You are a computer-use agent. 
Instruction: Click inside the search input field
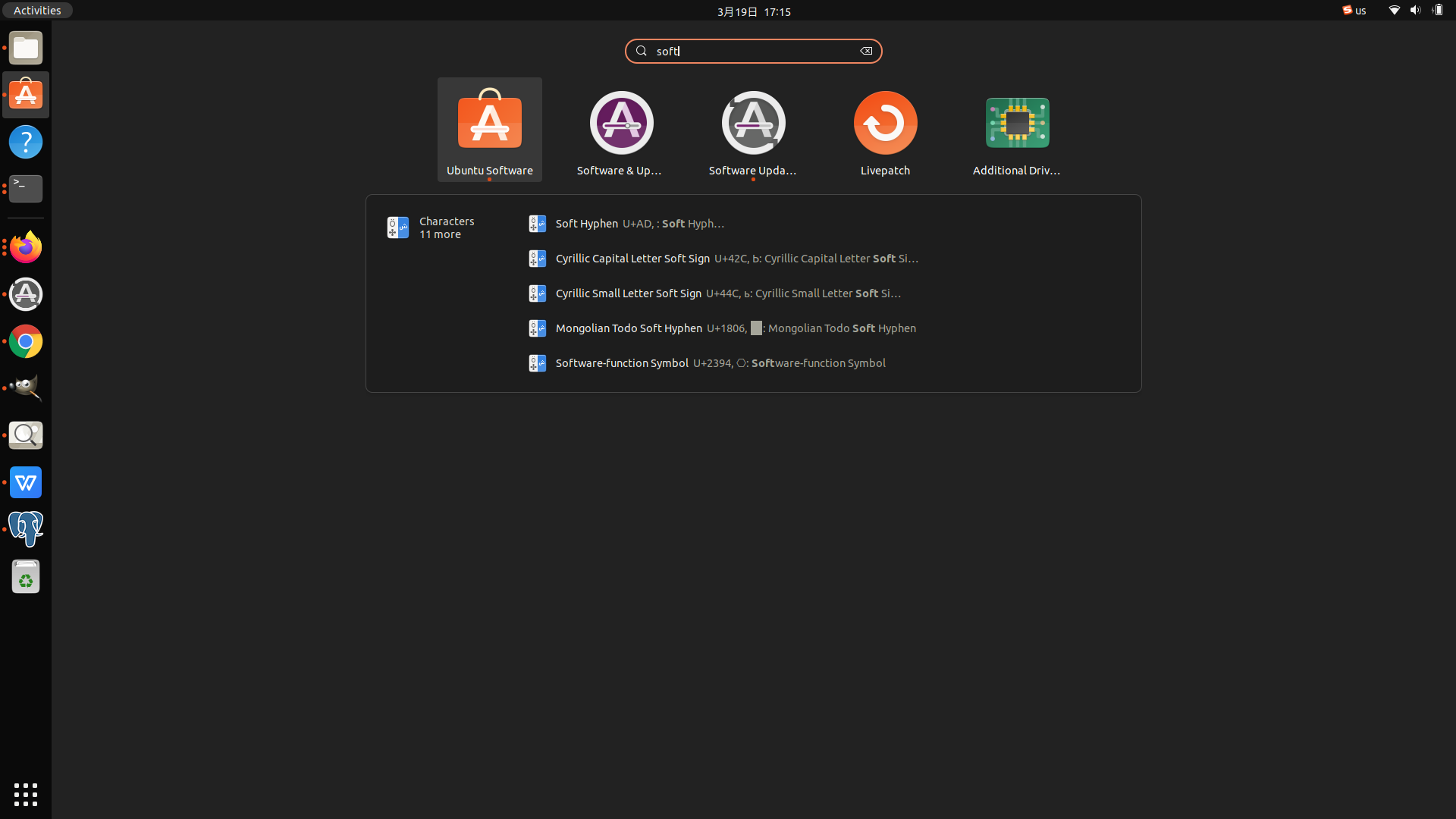[752, 51]
